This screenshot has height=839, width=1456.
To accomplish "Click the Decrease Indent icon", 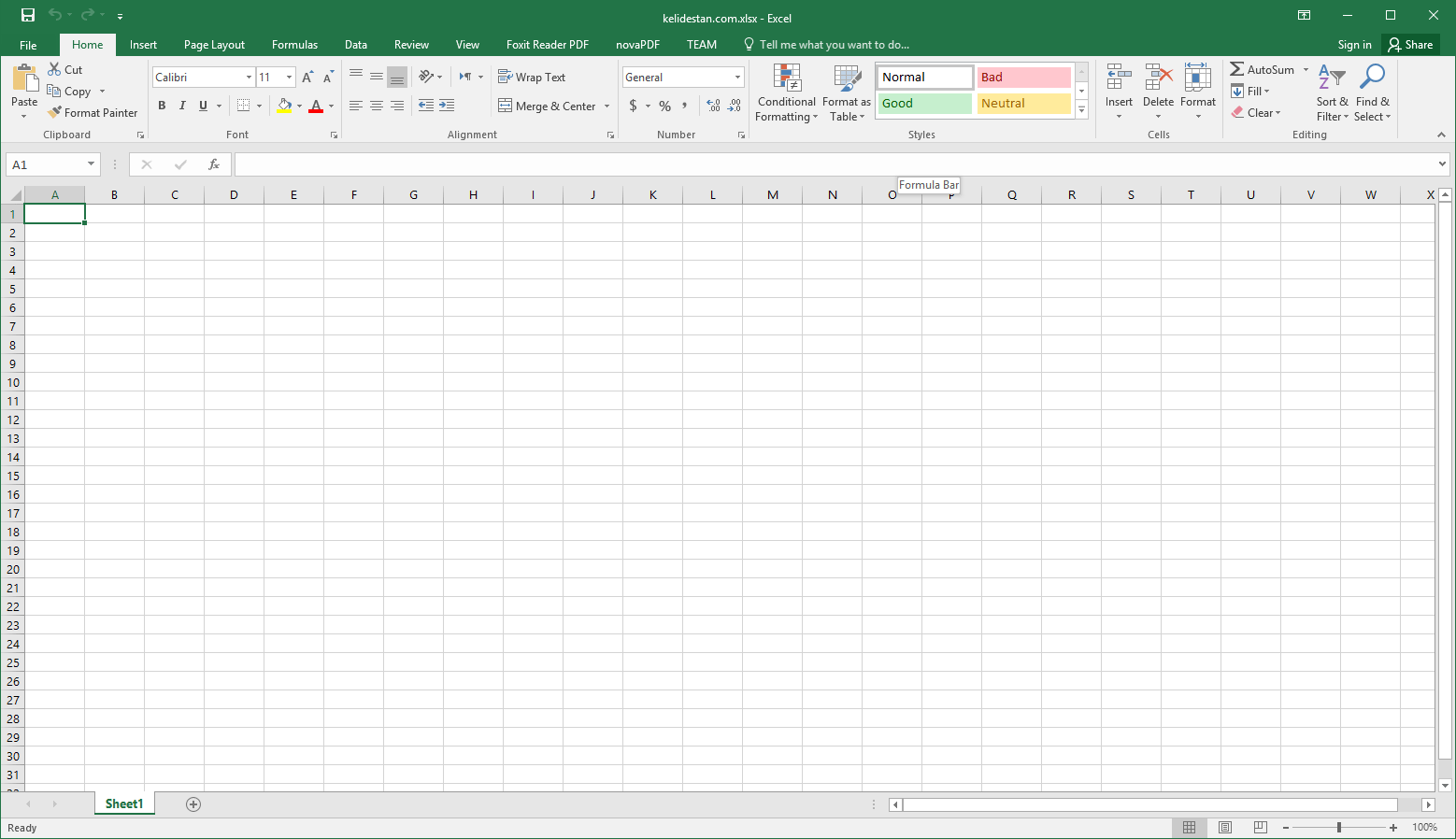I will point(426,106).
